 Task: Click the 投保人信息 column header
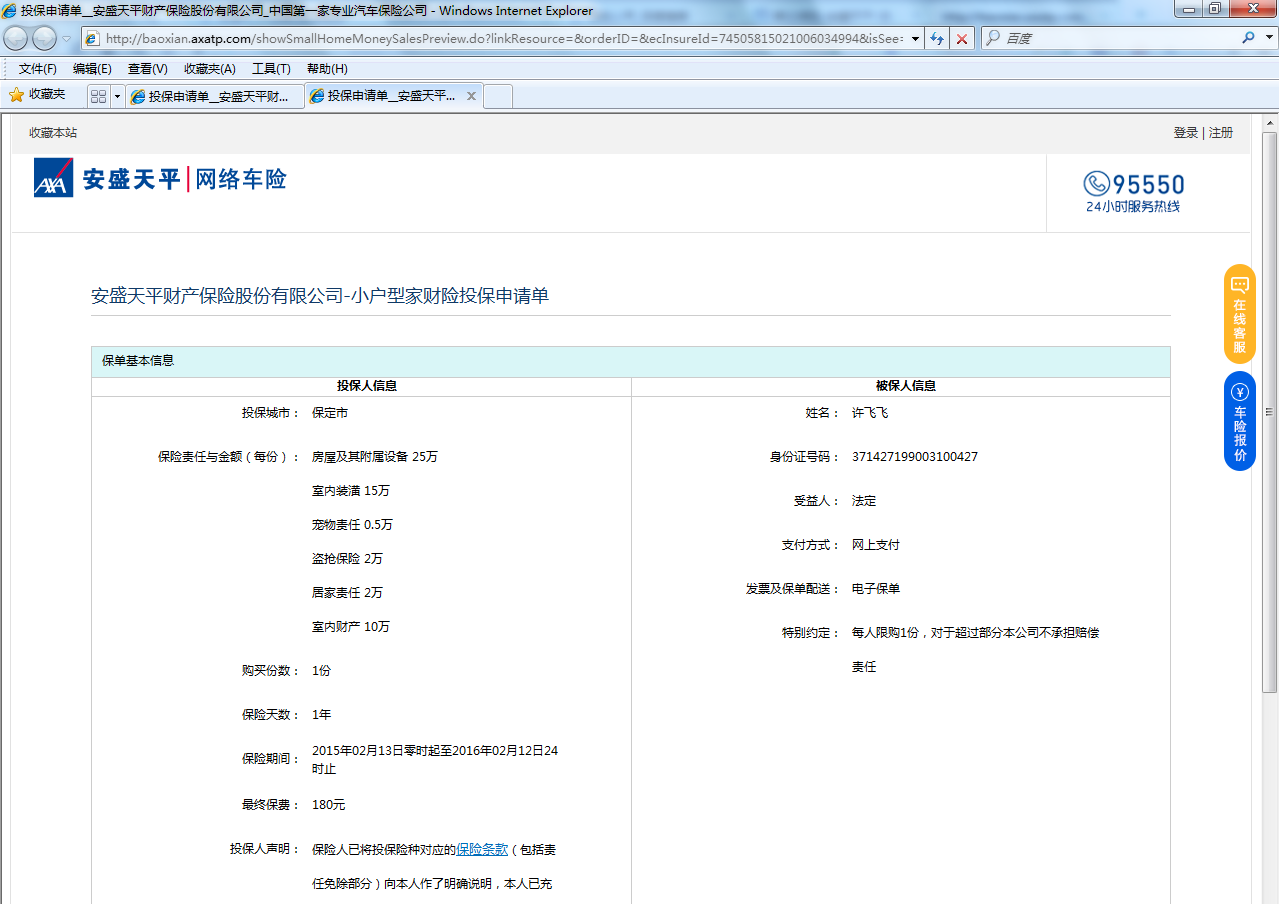[367, 386]
